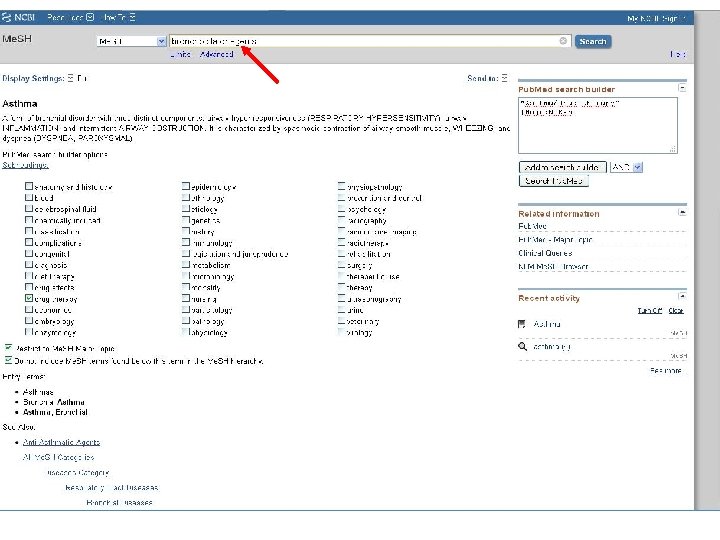This screenshot has width=720, height=540.
Task: Open the Anti-Asthmatic Agents link
Action: coord(62,442)
